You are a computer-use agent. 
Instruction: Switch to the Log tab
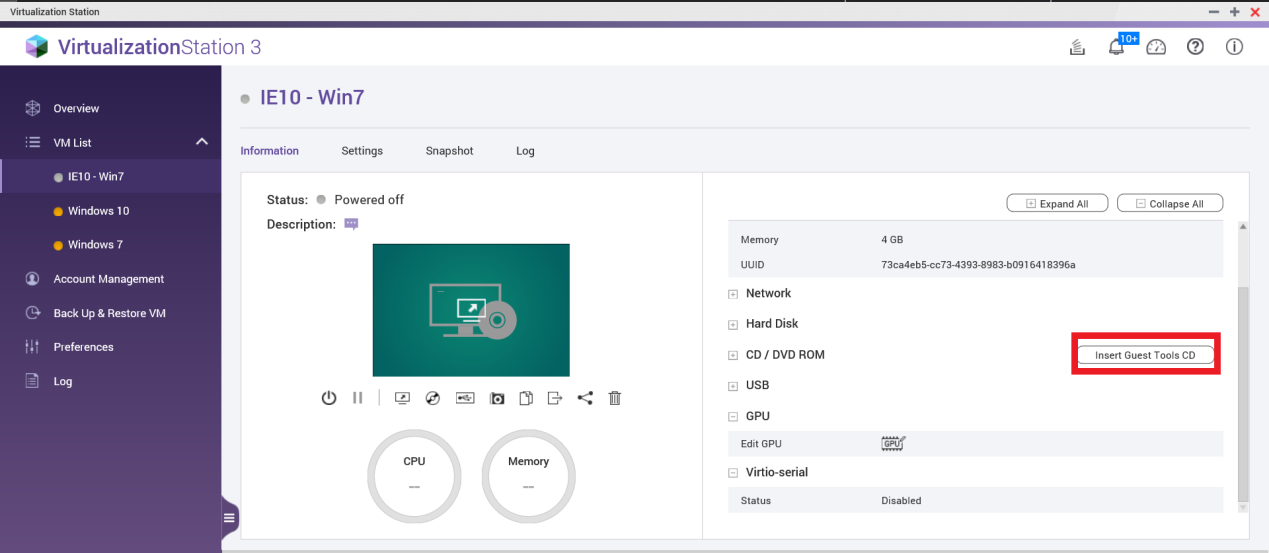coord(525,151)
